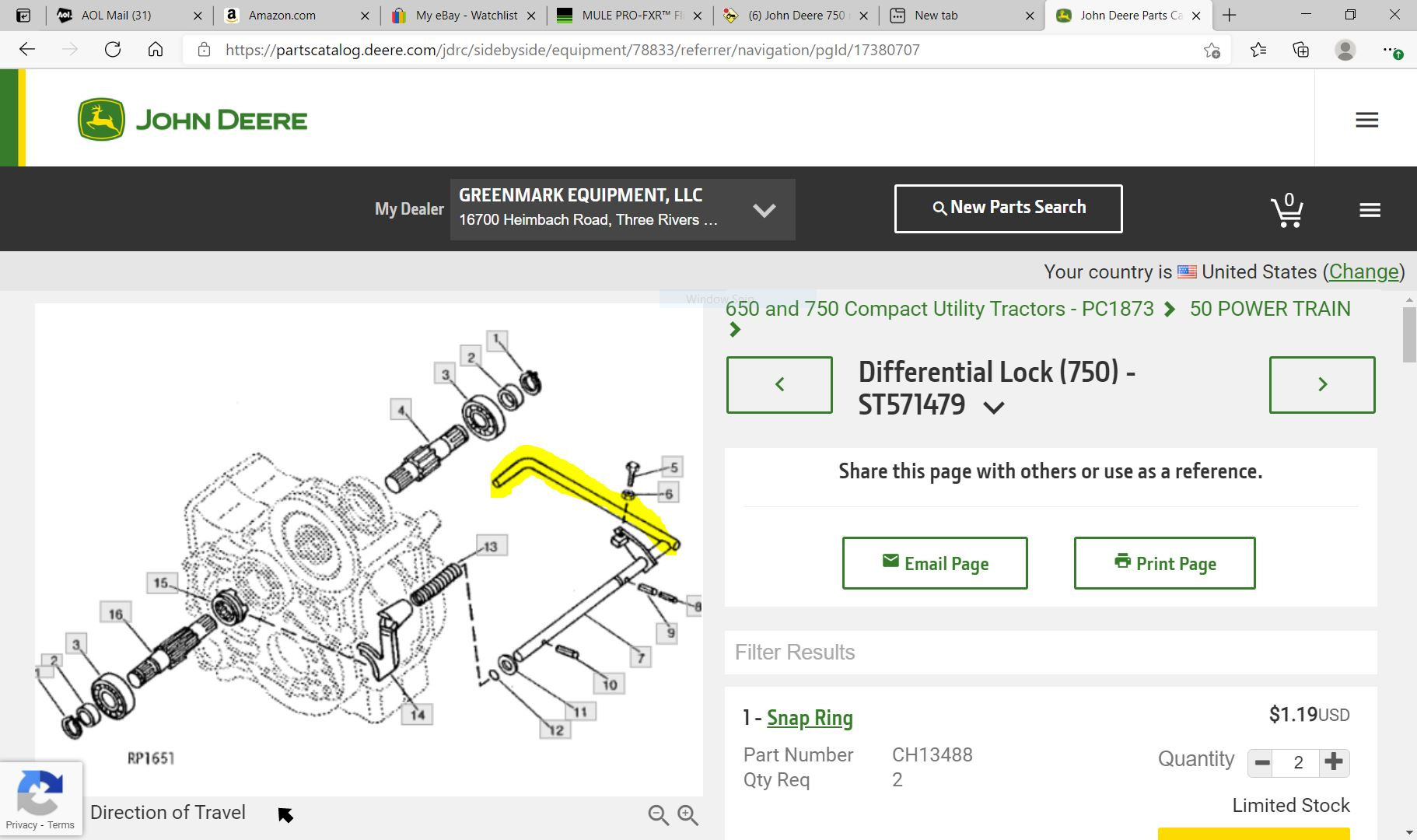Zoom out of the parts diagram
Screen dimensions: 1417x840
pyautogui.click(x=657, y=814)
